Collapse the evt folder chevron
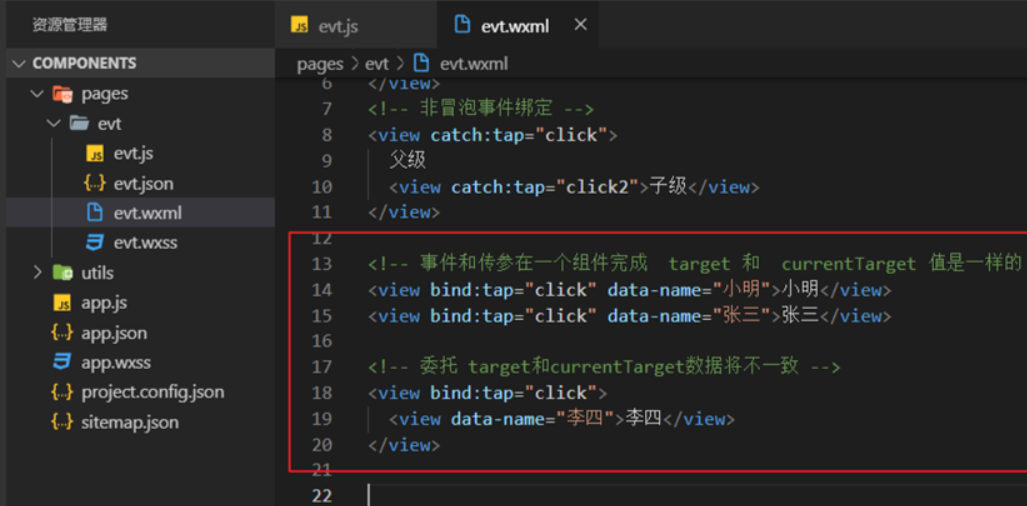The width and height of the screenshot is (1027, 506). pos(54,123)
